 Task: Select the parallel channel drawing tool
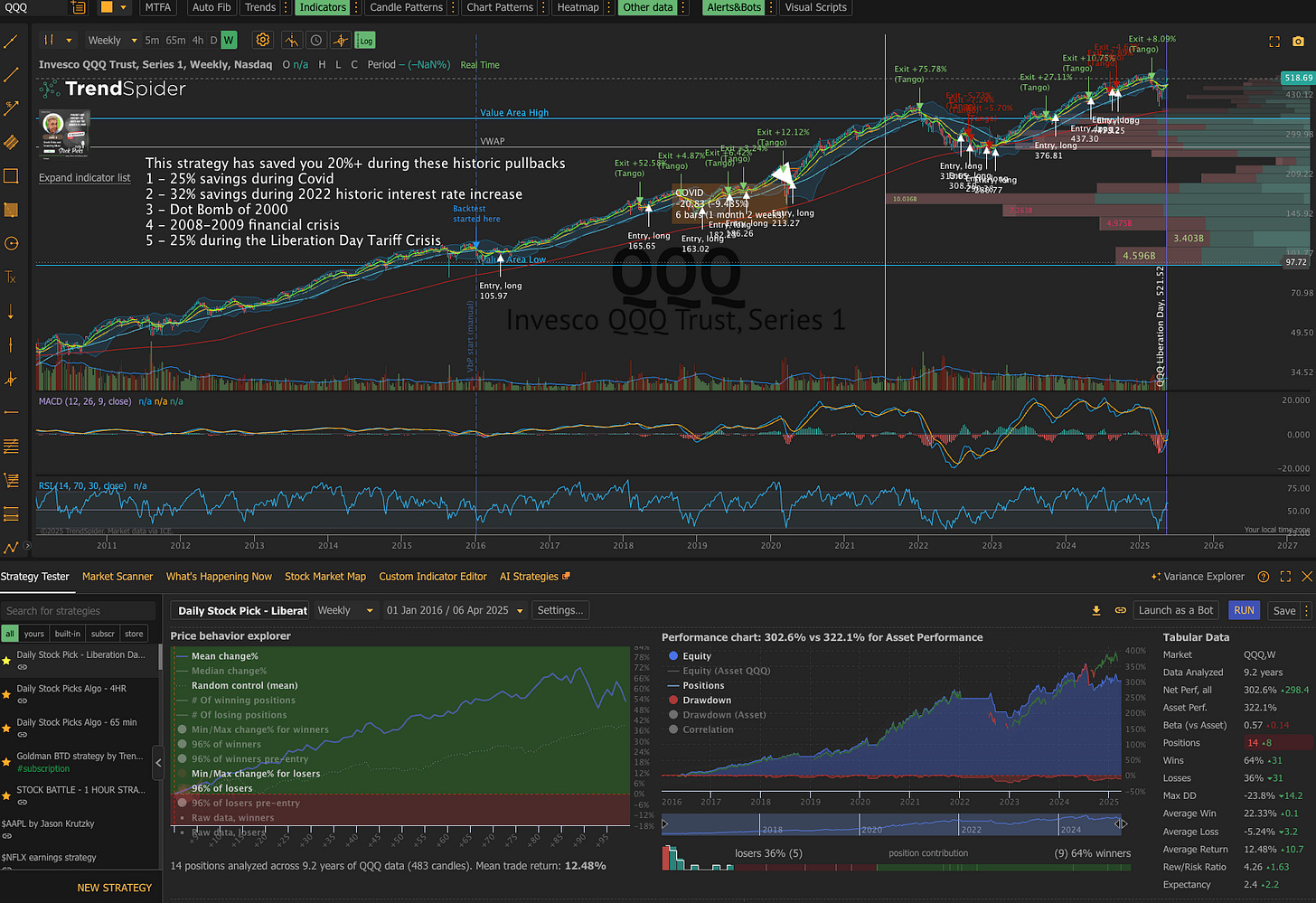click(x=11, y=142)
